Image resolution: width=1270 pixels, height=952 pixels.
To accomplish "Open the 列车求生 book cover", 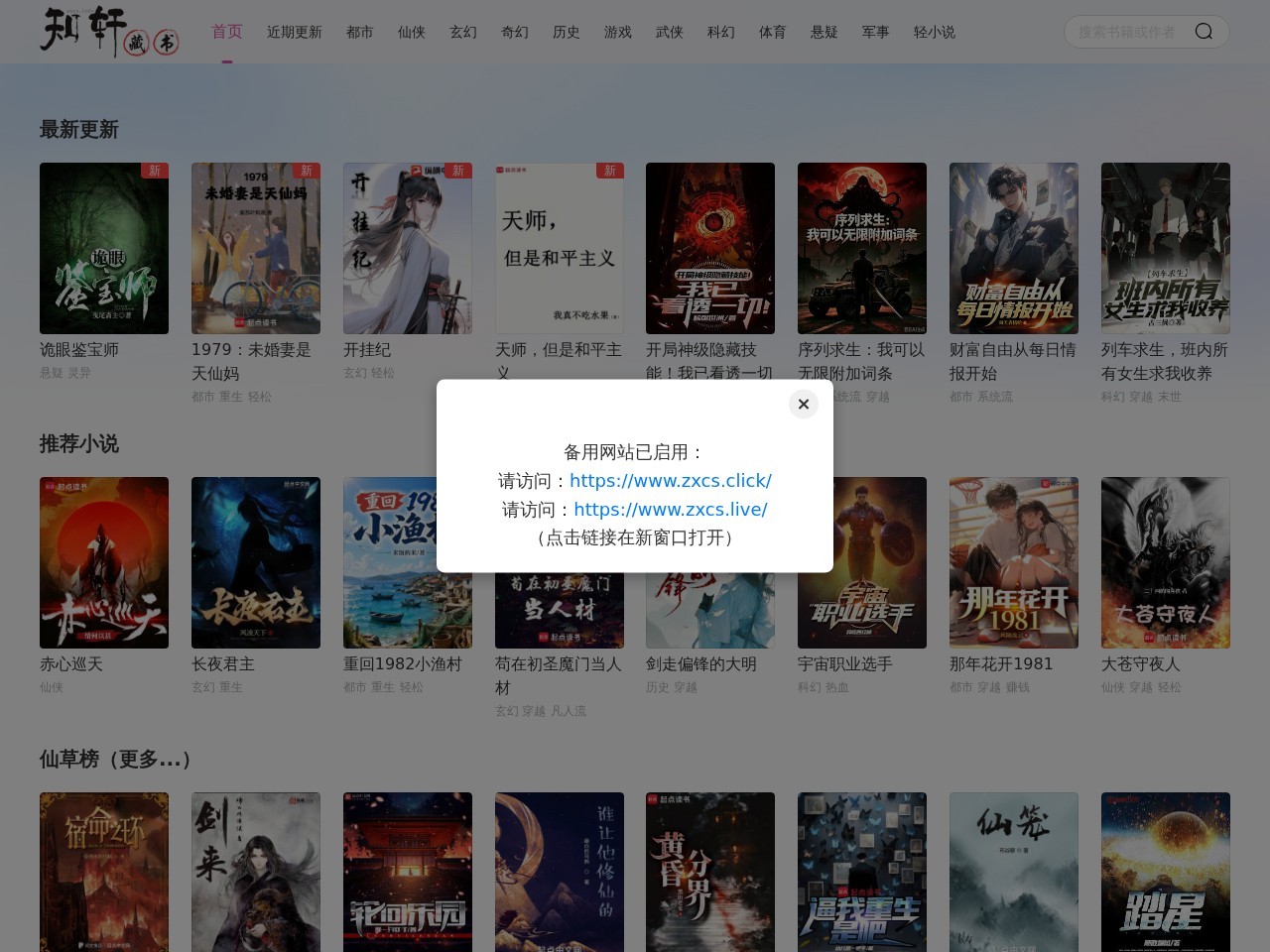I will 1166,248.
